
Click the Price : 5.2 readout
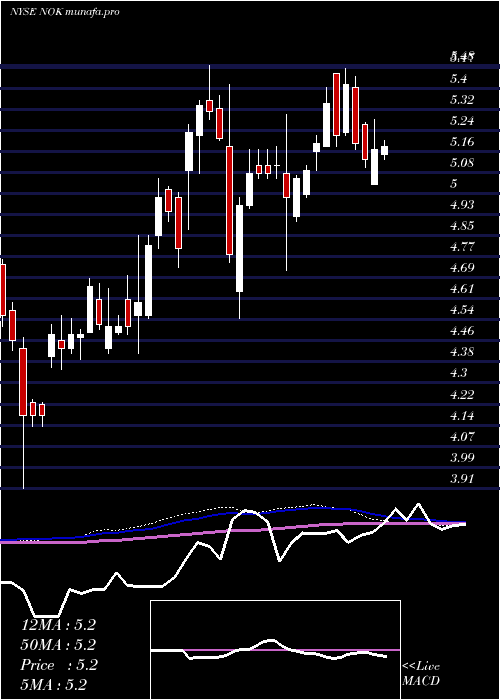[58, 665]
